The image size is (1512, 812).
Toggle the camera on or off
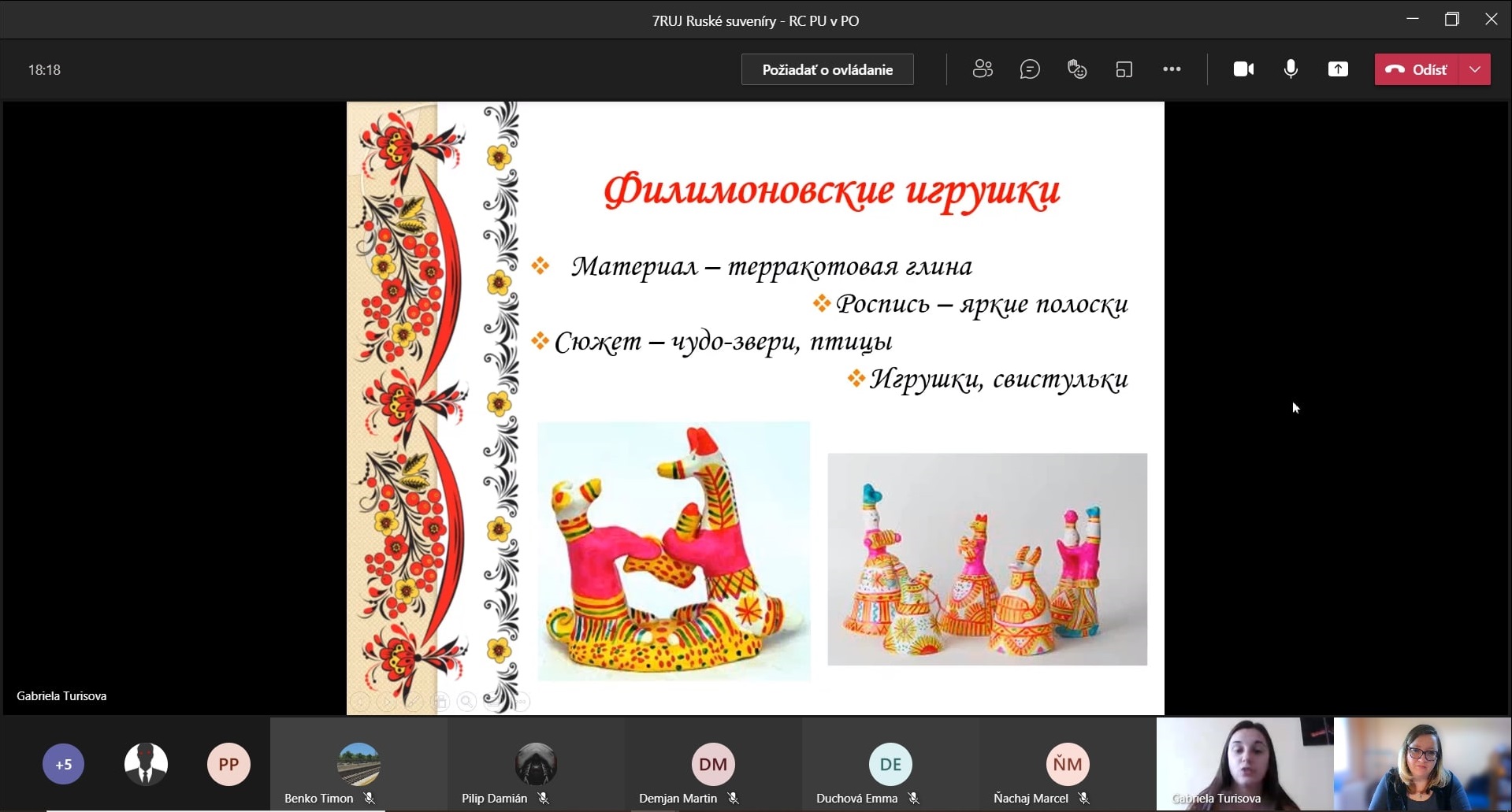click(1243, 69)
